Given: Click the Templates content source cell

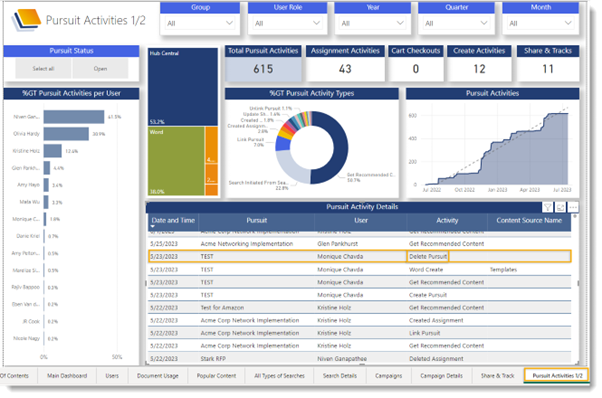Looking at the screenshot, I should coord(503,269).
